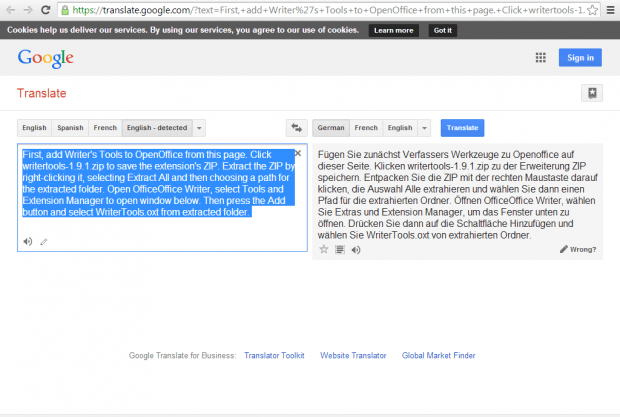Screen dimensions: 620x417
Task: Open Translator Toolkit link
Action: (x=274, y=355)
